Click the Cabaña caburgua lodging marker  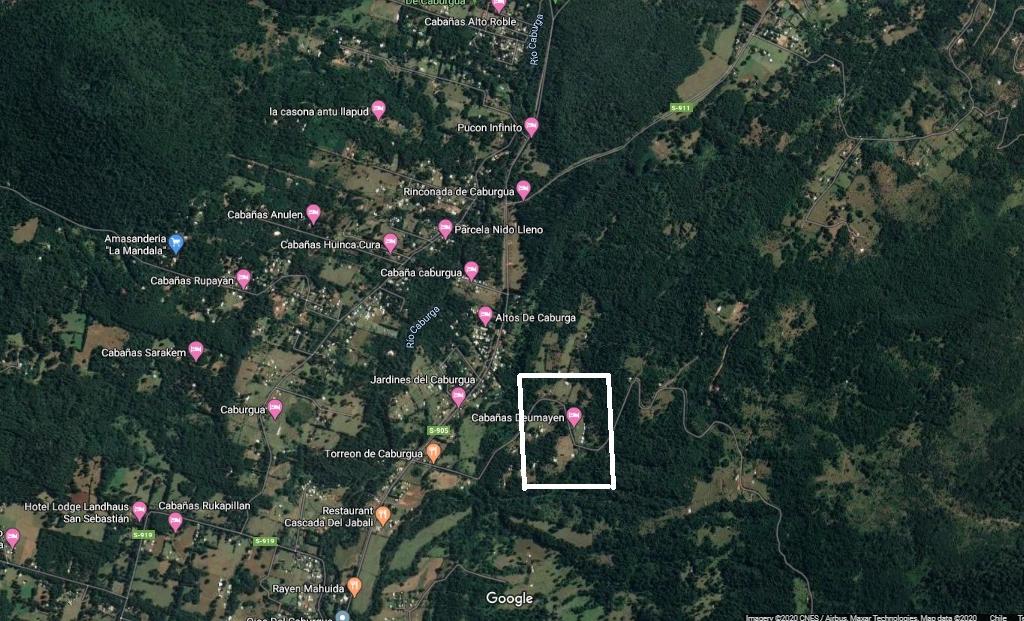(x=472, y=271)
